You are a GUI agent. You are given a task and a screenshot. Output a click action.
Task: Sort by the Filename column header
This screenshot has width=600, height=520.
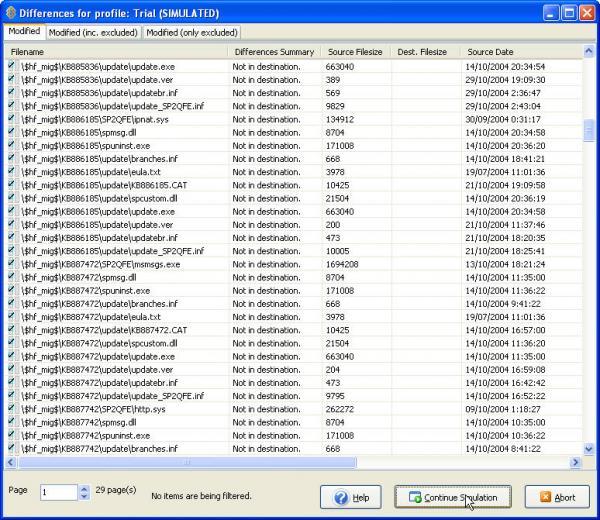[x=116, y=52]
